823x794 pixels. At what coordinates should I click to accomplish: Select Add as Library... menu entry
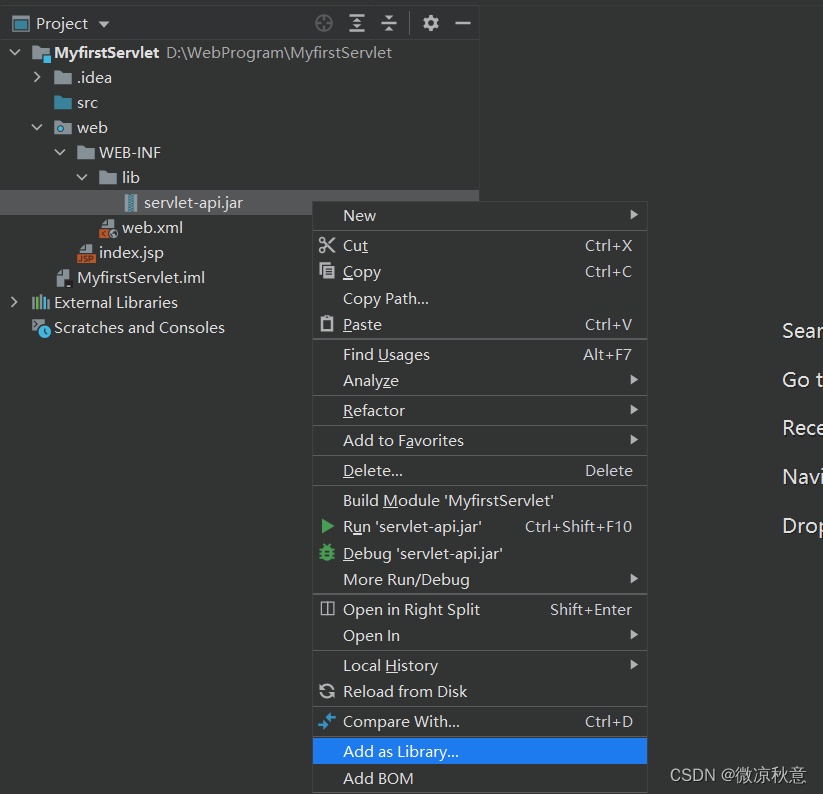coord(401,751)
